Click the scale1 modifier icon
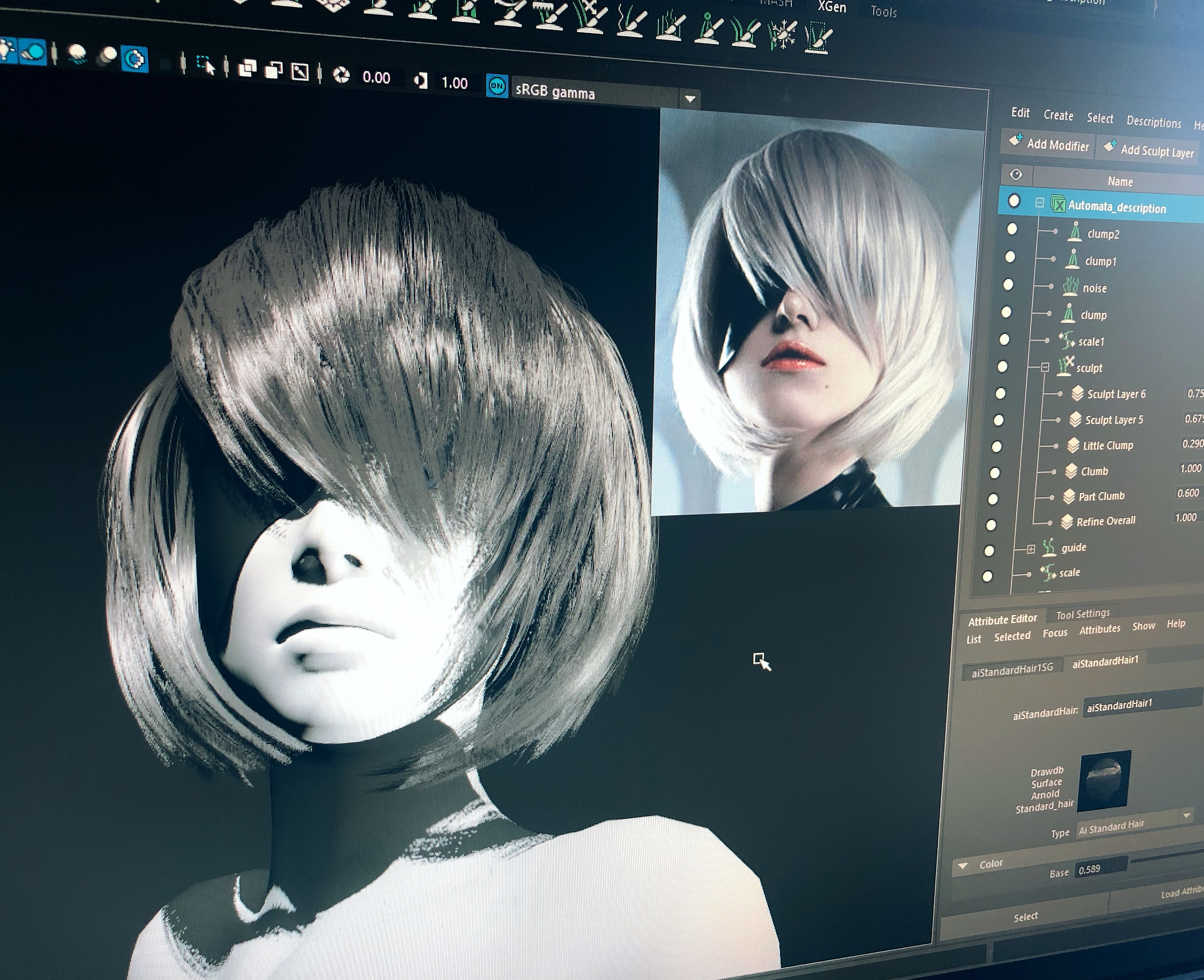The width and height of the screenshot is (1204, 980). pos(1066,341)
